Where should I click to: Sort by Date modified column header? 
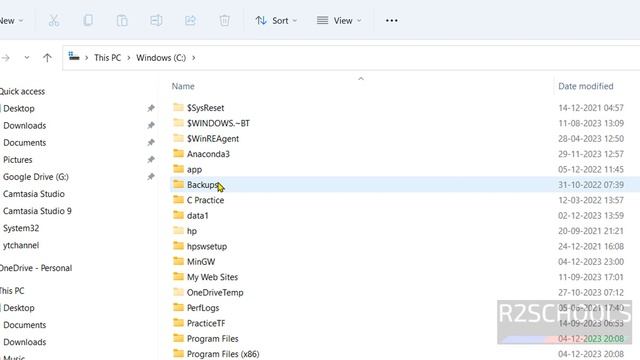586,86
